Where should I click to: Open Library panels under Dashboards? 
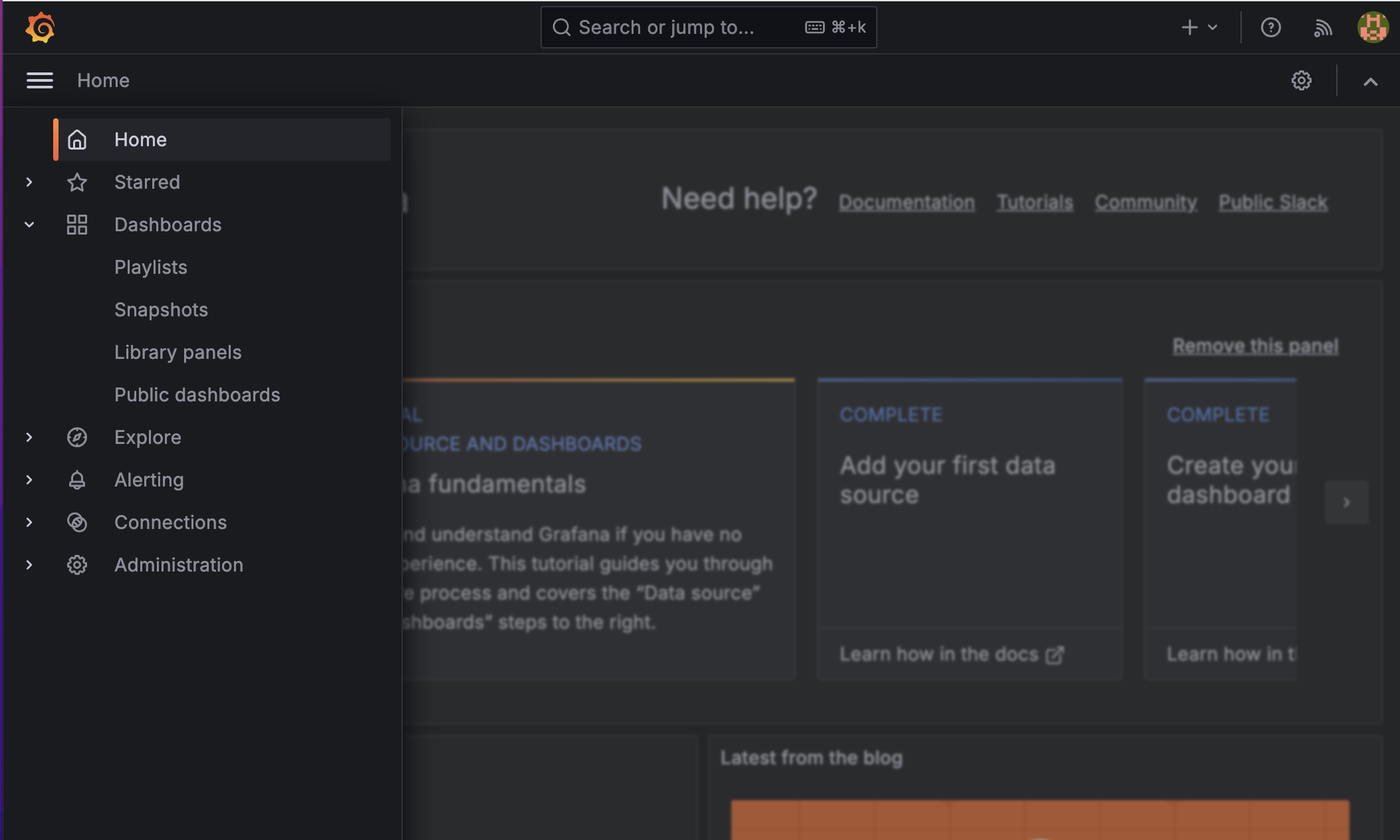[178, 352]
